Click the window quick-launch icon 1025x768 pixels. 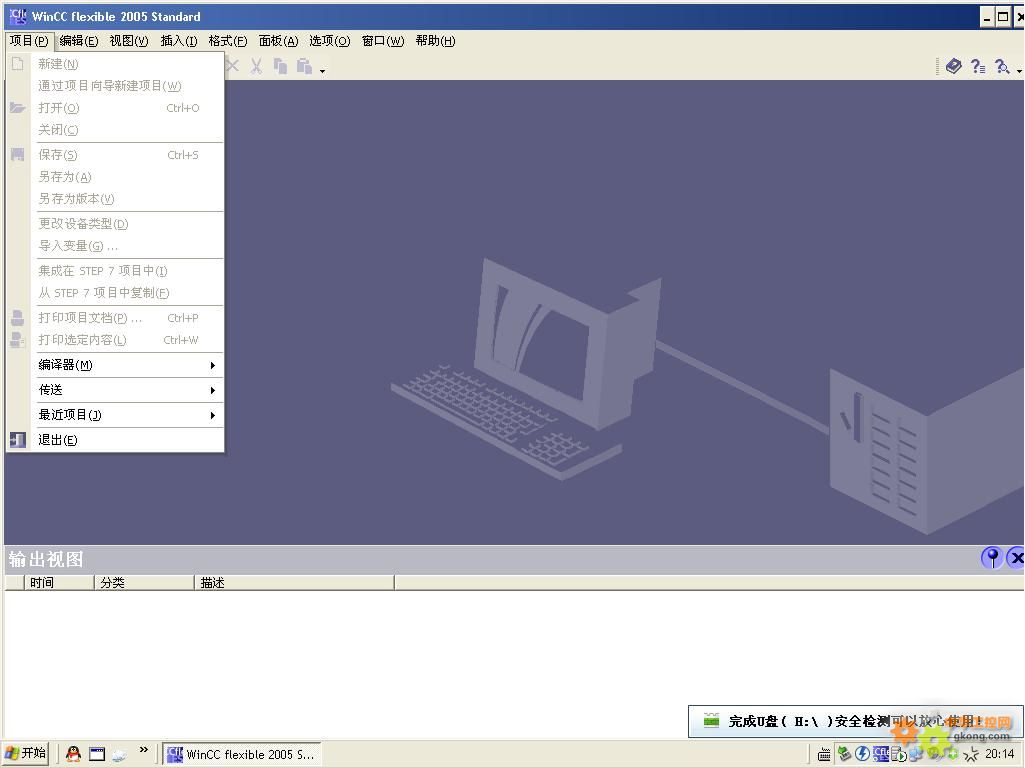click(97, 754)
